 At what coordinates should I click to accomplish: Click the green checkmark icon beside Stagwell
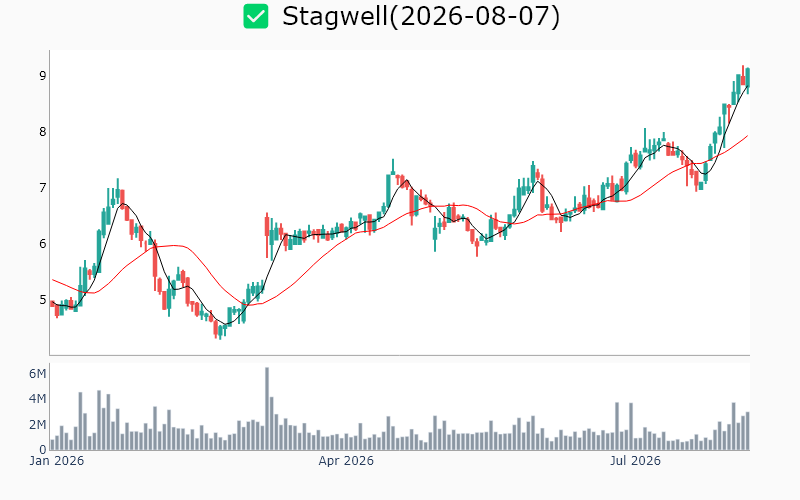tap(256, 16)
